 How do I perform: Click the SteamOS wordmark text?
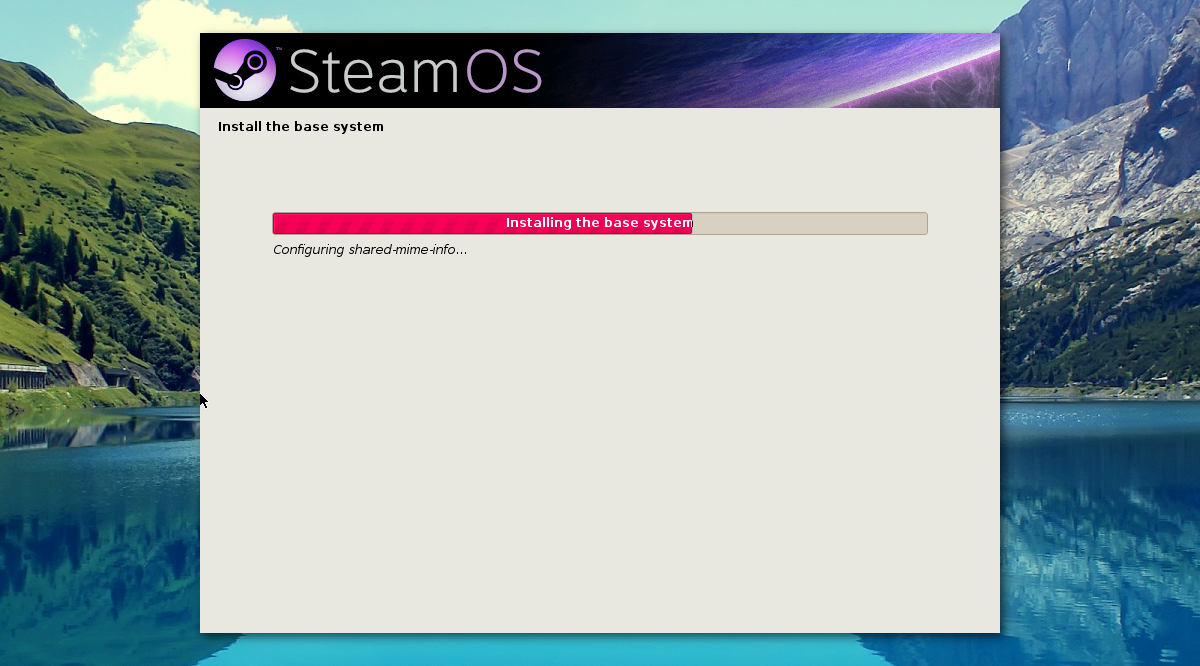(415, 71)
